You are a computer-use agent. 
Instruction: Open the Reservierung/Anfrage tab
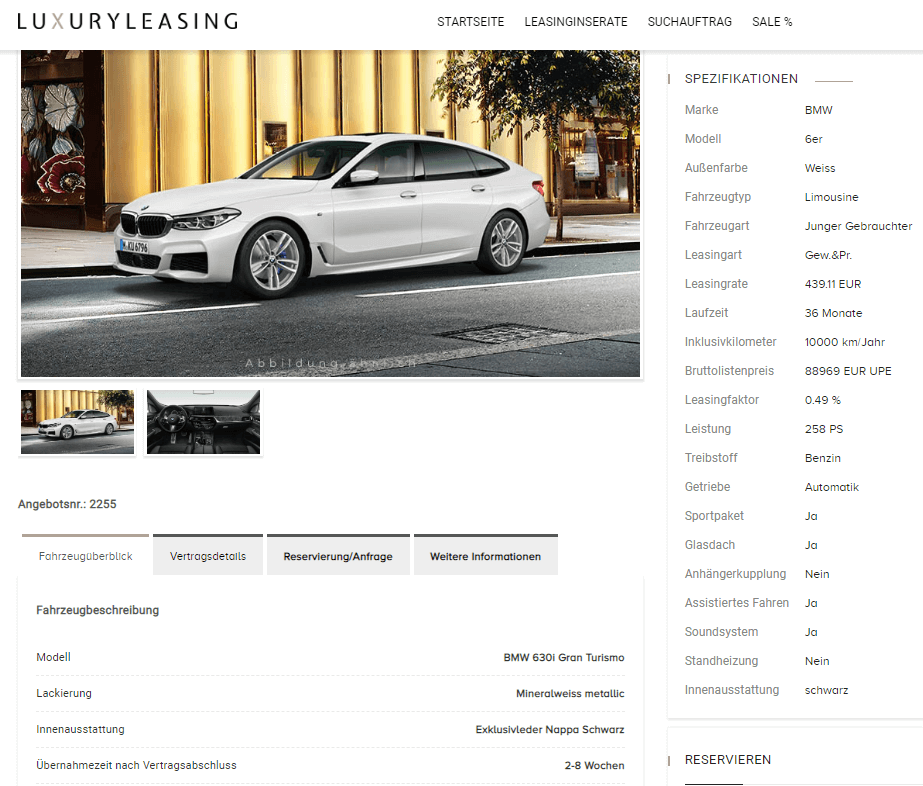(x=338, y=555)
